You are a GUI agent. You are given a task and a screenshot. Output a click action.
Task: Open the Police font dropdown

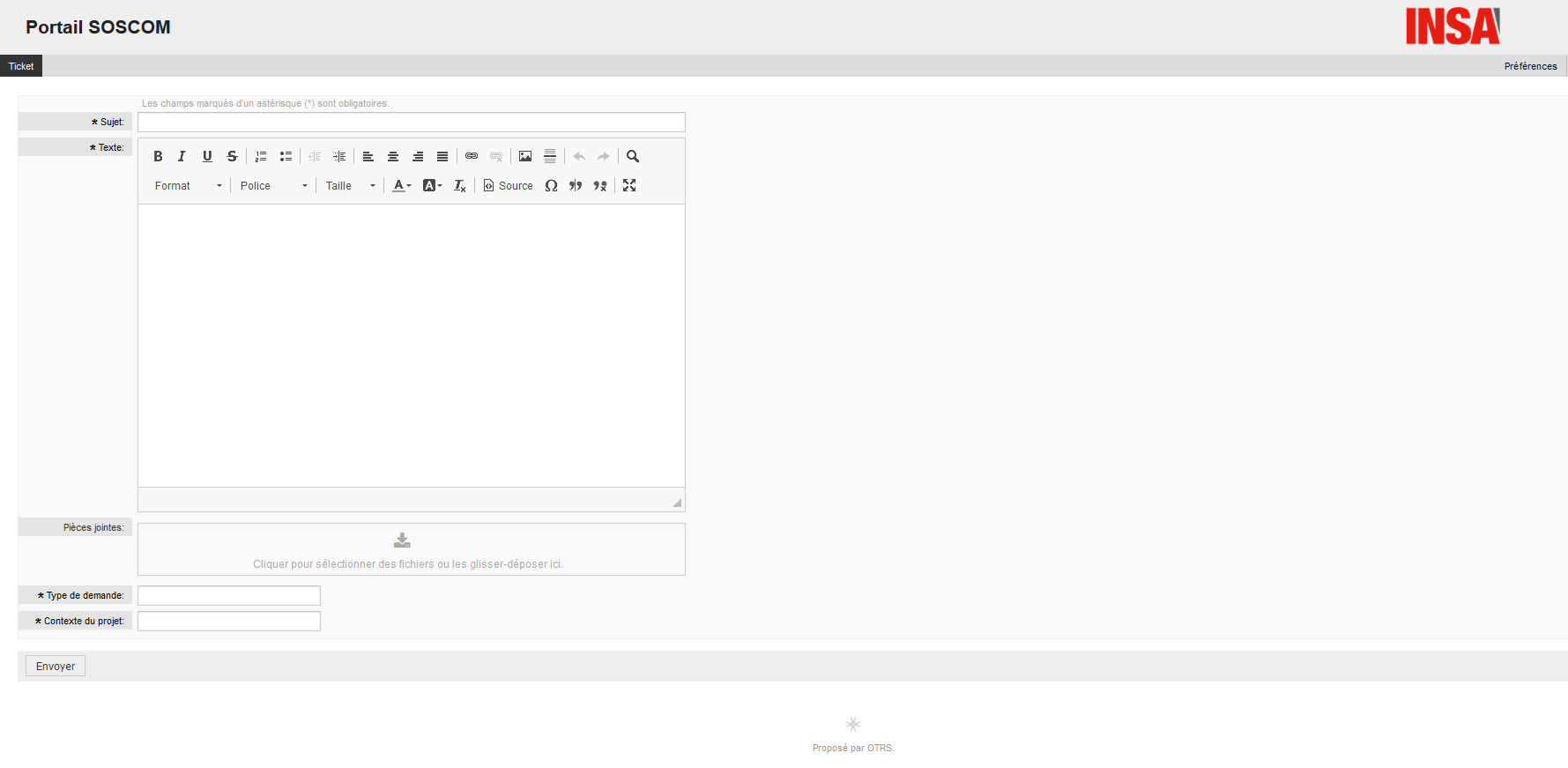(273, 185)
